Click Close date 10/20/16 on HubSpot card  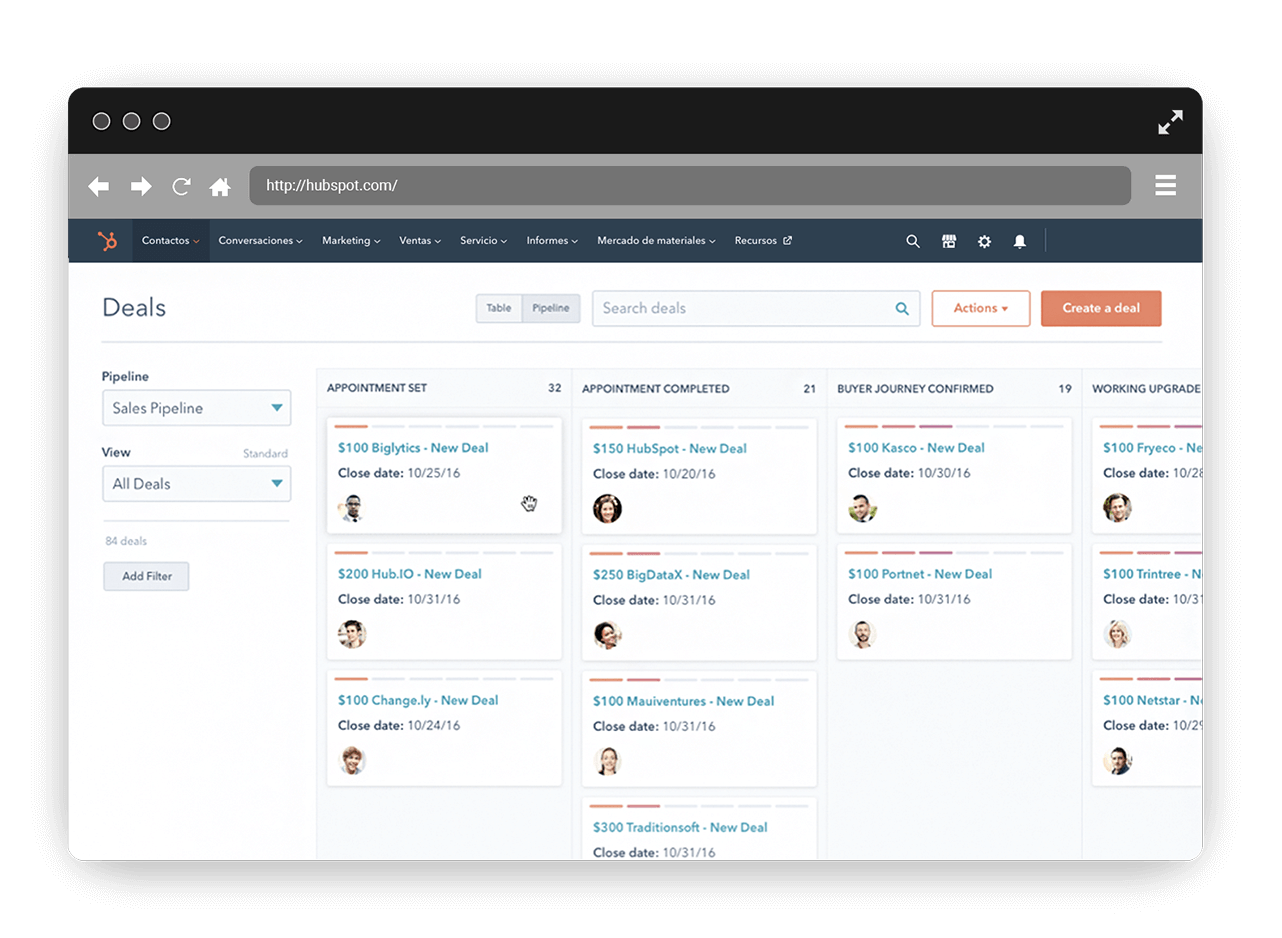(x=654, y=474)
